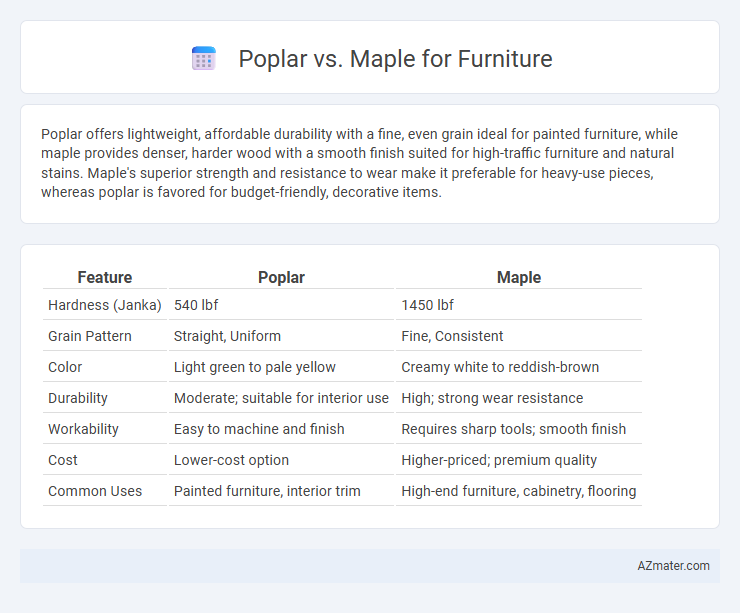Click the 'Poplar vs. Maple for Furniture' heading
This screenshot has width=740, height=613.
pyautogui.click(x=395, y=59)
